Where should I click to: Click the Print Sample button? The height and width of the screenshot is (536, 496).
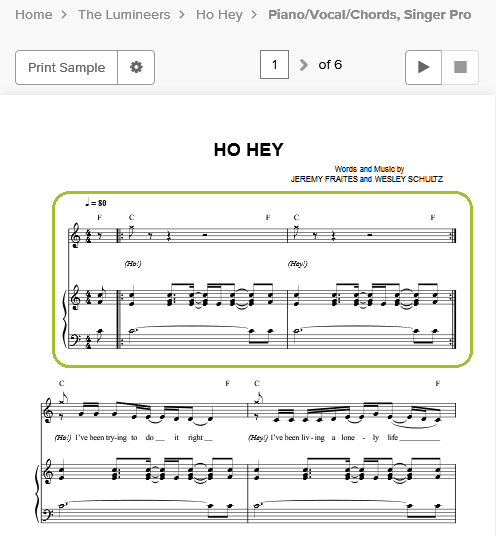[66, 67]
